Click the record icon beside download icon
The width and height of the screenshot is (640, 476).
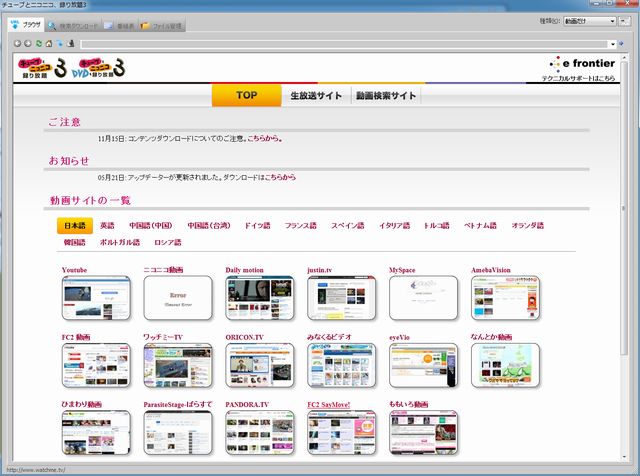coord(71,43)
